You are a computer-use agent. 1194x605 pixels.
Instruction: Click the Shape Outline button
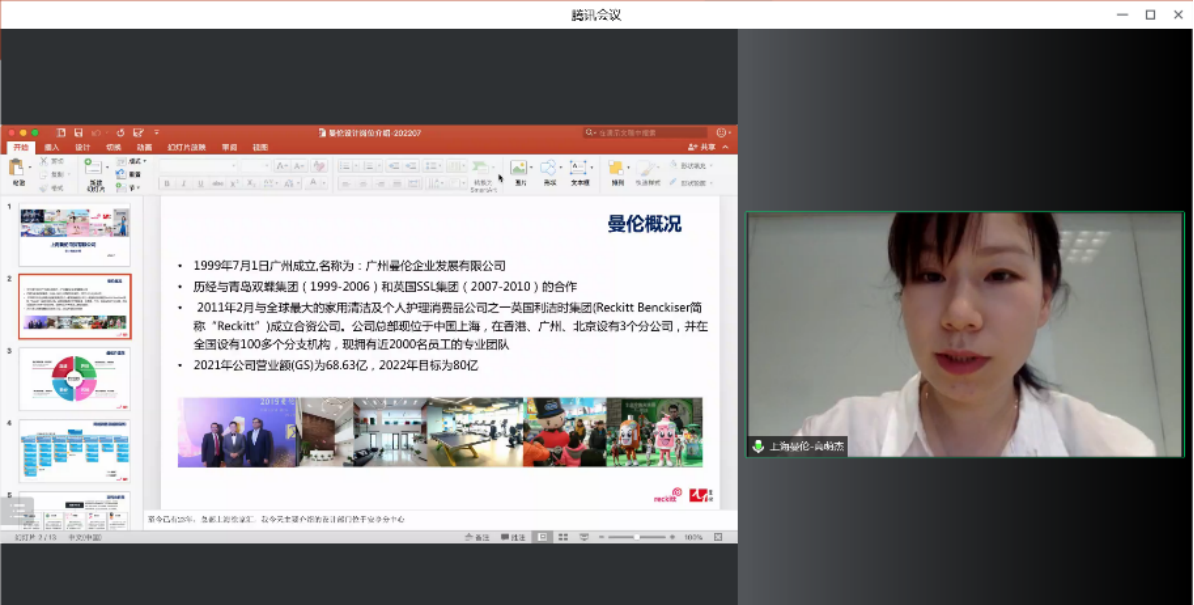tap(691, 183)
